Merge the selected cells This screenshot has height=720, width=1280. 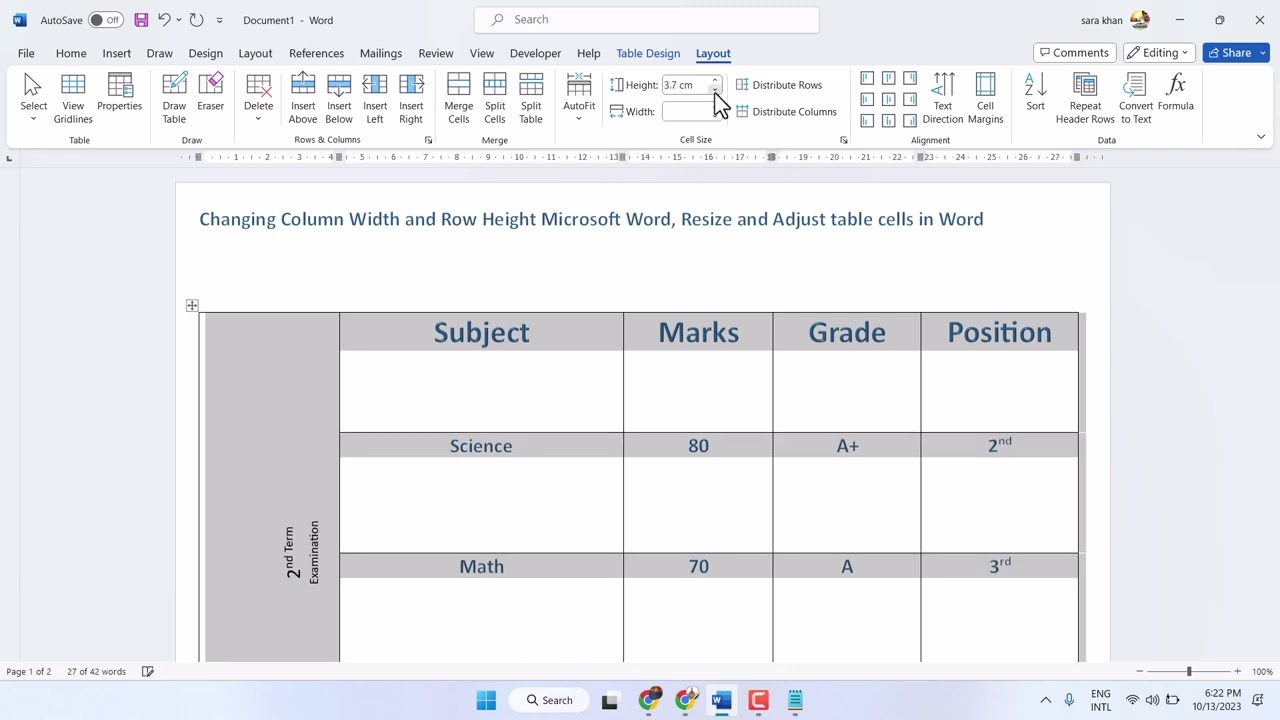(x=459, y=99)
